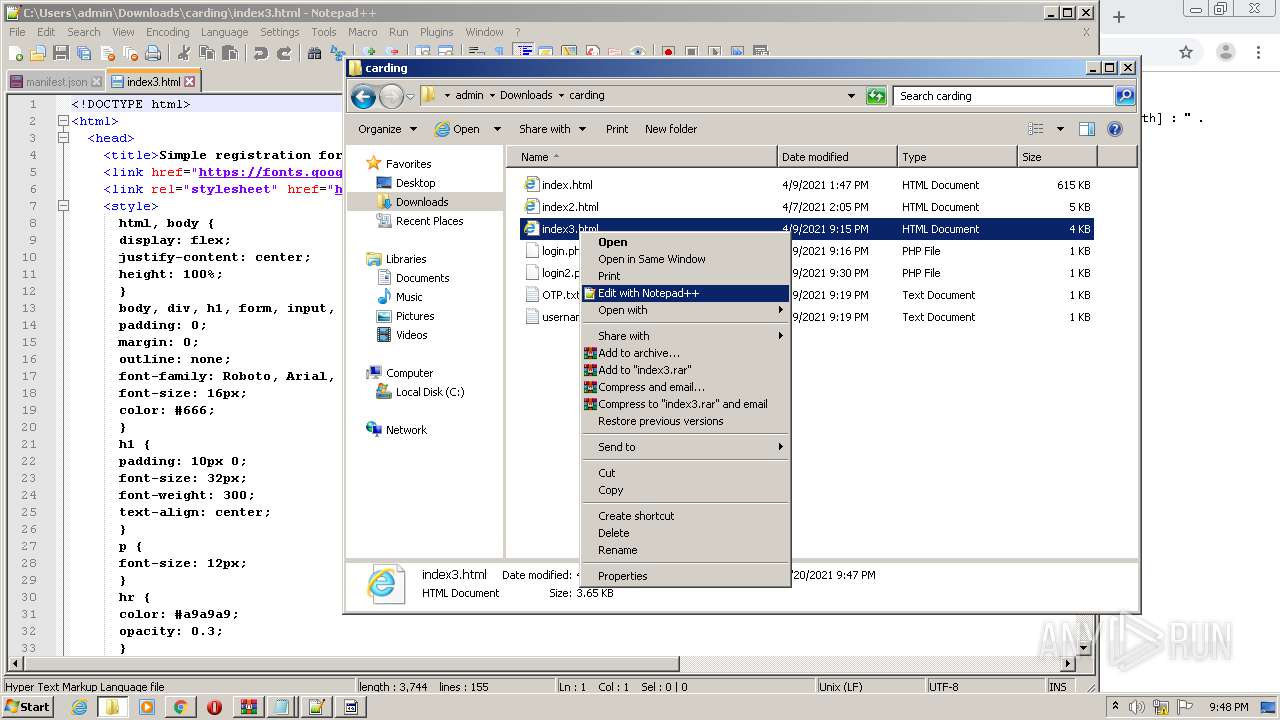Sort by Date modified column header

(837, 157)
